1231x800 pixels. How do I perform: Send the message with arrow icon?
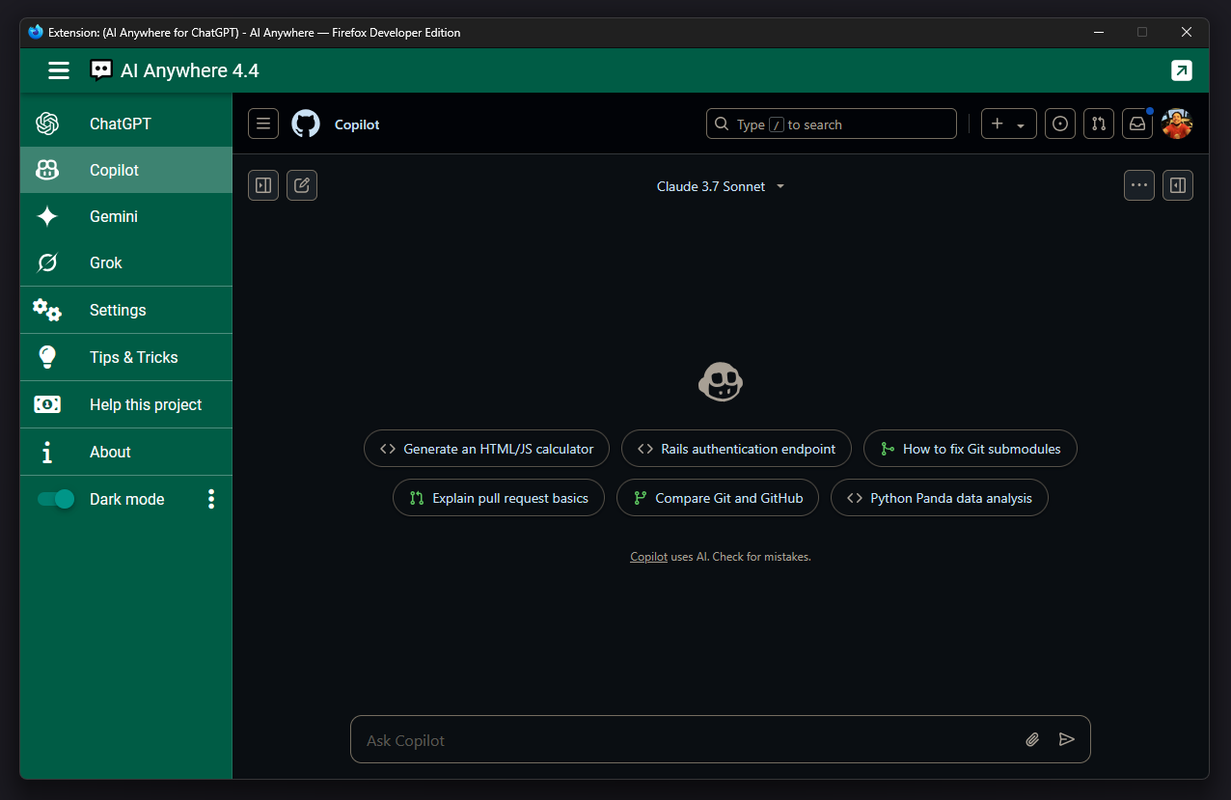click(x=1067, y=739)
